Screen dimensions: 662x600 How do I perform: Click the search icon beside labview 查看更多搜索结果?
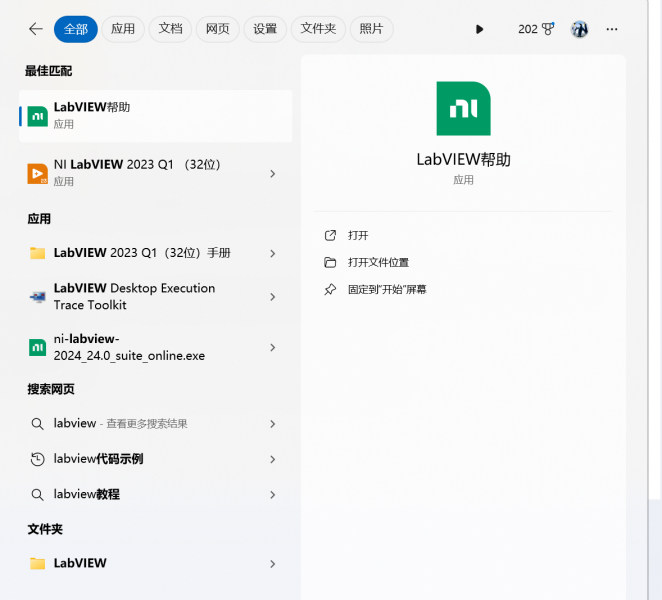coord(38,424)
